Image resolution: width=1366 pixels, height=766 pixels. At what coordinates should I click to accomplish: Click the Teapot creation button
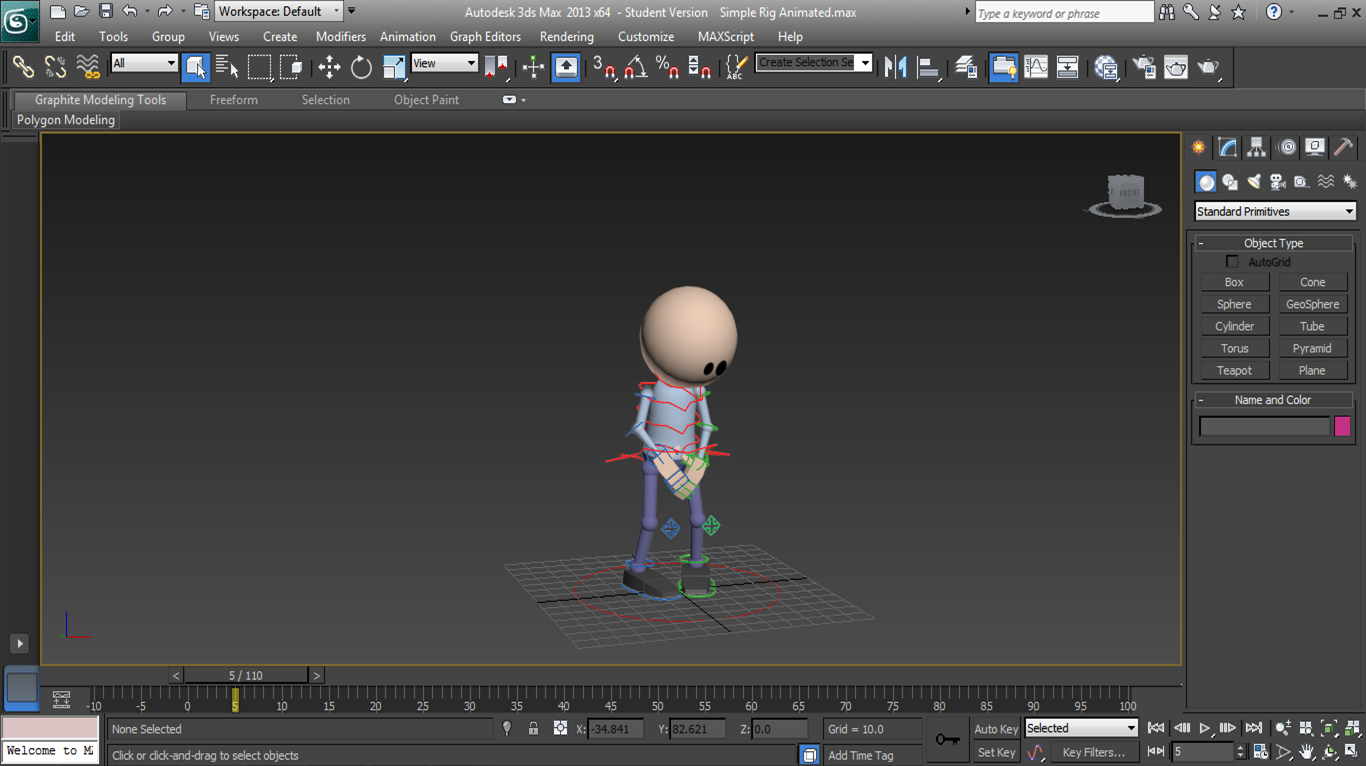click(1234, 370)
